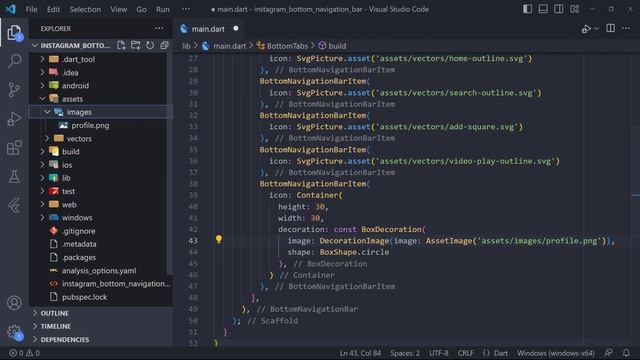Open the overflow menu ellipsis in menu bar
This screenshot has height=360, width=640.
coord(186,9)
